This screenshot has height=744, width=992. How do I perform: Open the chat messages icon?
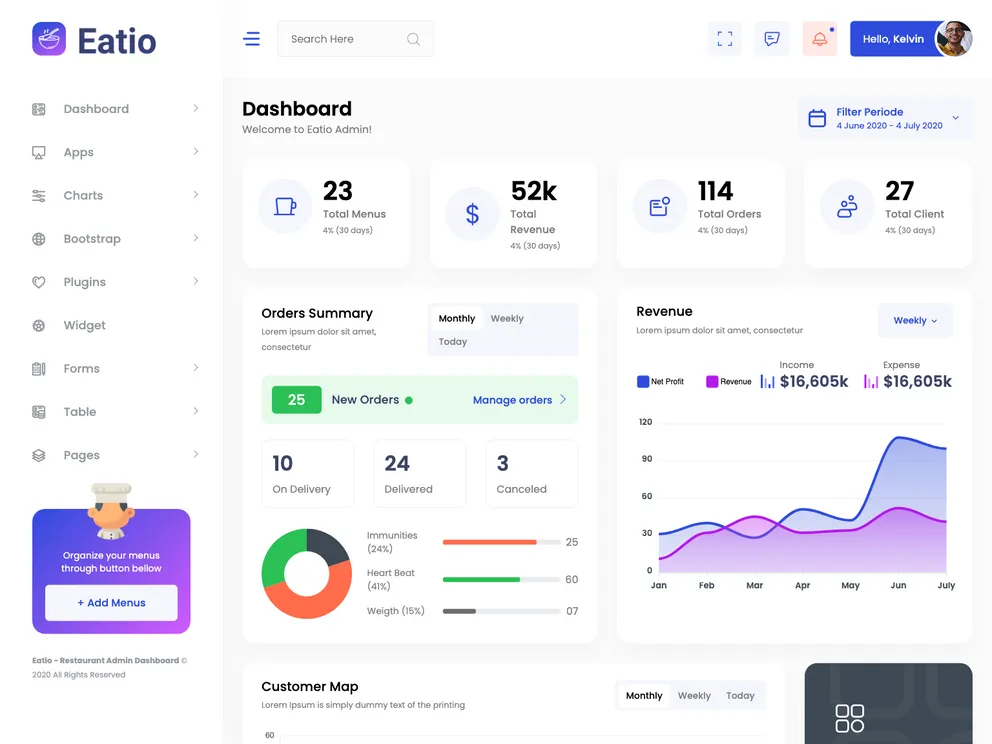(x=771, y=38)
